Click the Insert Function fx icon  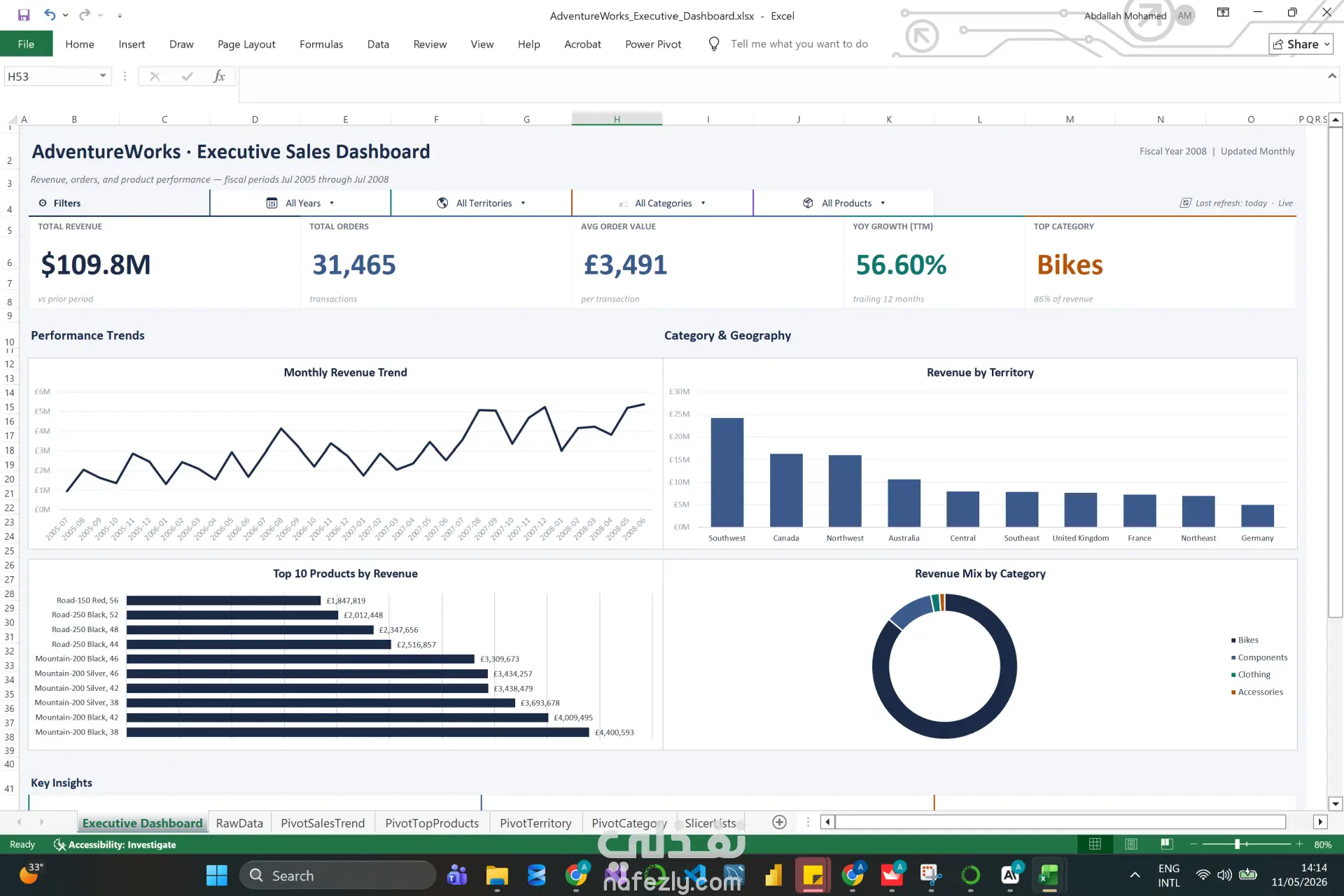click(219, 76)
